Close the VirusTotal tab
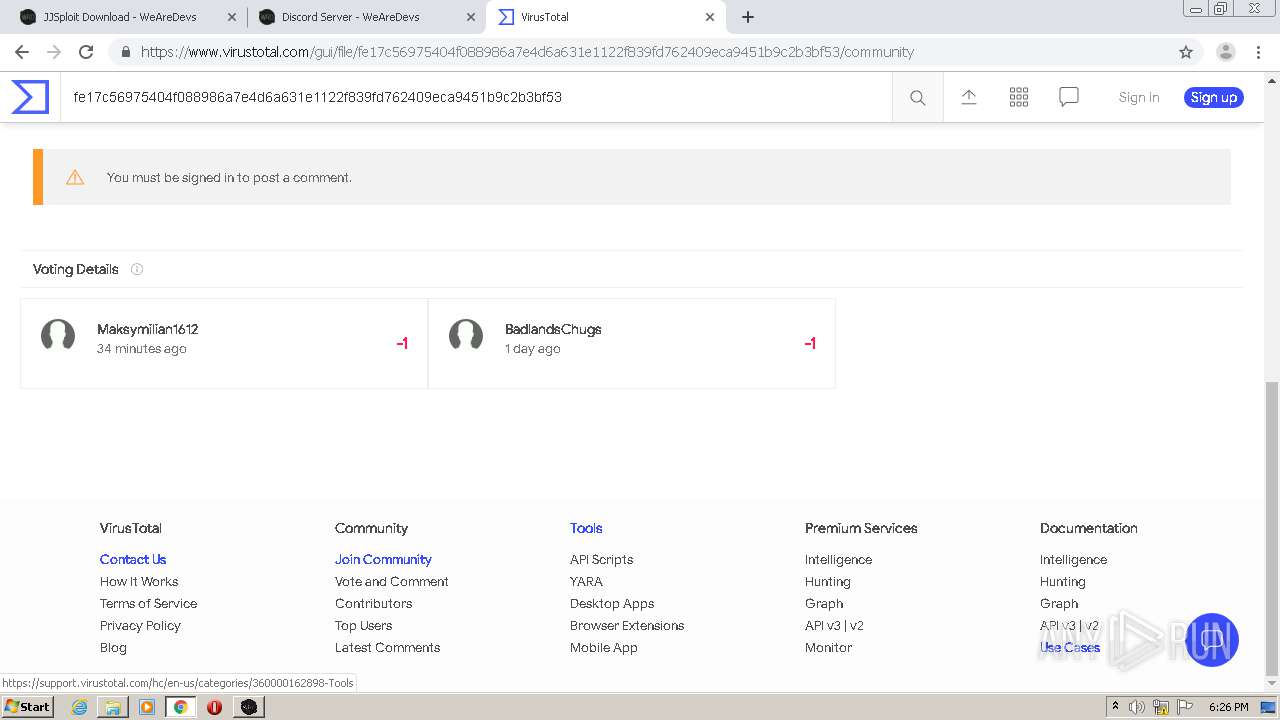1280x720 pixels. pos(710,17)
